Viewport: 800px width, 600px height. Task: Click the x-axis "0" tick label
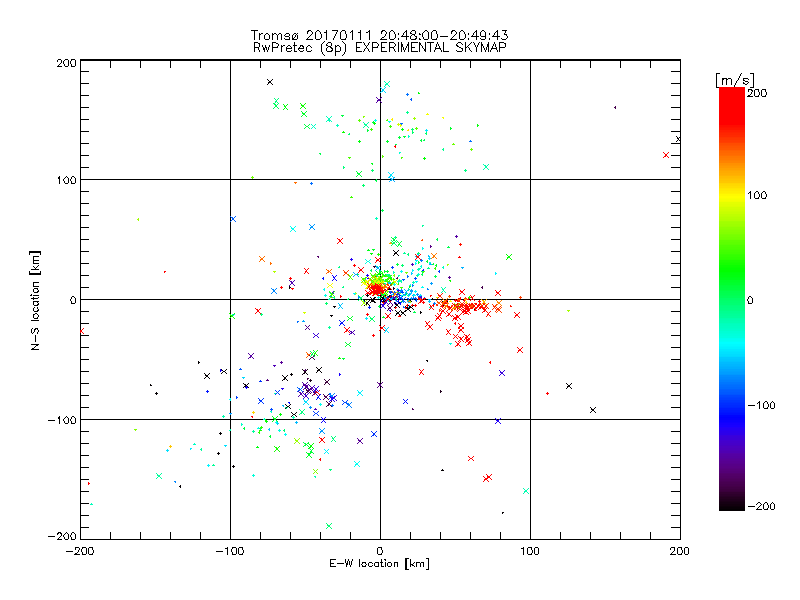[x=380, y=551]
